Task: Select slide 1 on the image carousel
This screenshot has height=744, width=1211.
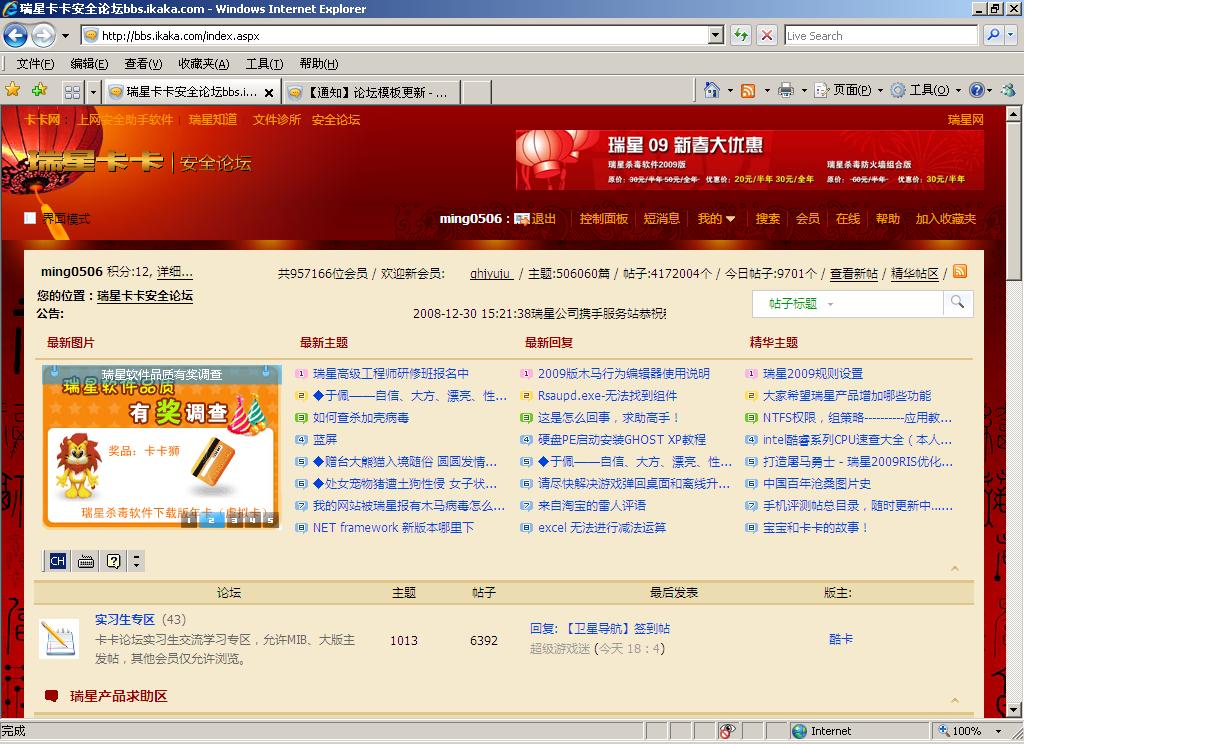Action: coord(189,520)
